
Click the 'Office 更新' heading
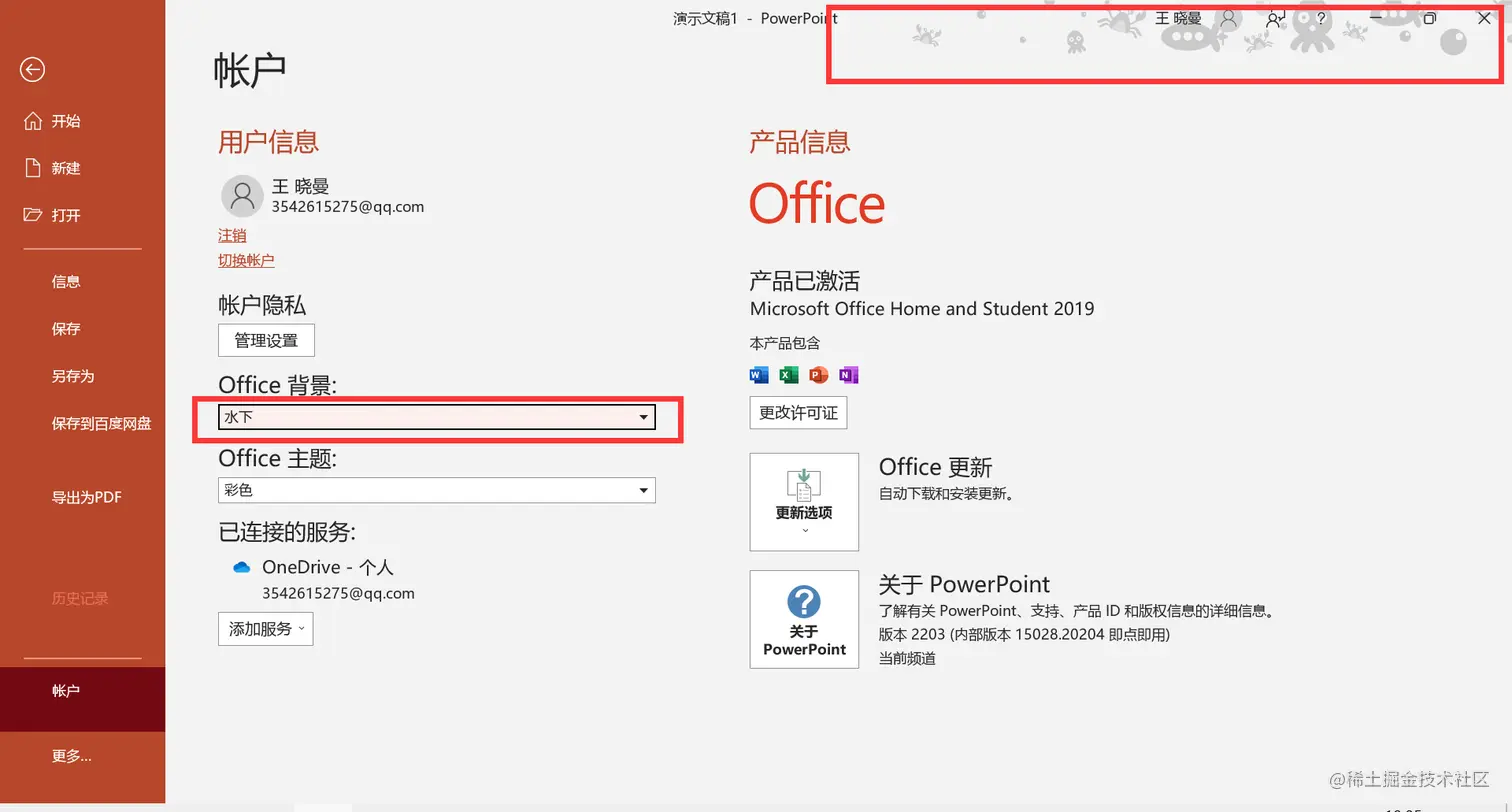point(935,467)
